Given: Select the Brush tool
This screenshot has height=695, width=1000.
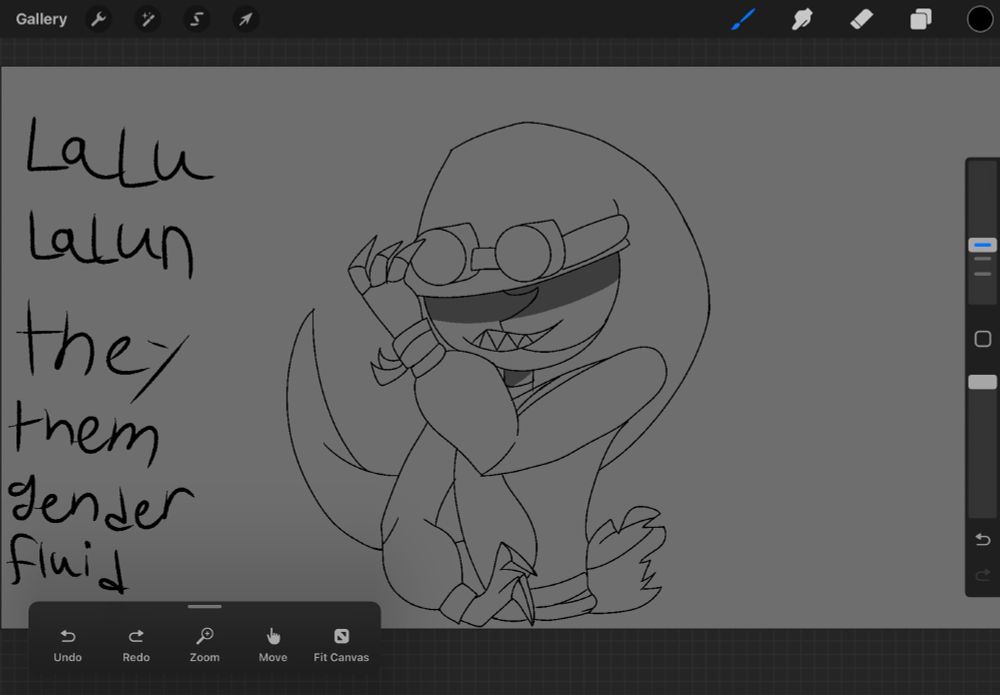Looking at the screenshot, I should (x=743, y=19).
